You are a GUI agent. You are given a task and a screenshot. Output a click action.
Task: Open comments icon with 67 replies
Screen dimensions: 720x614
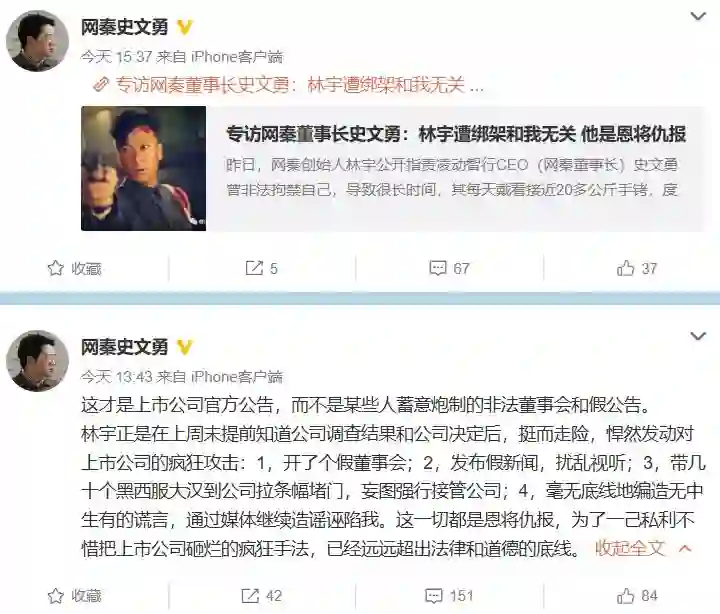point(438,268)
